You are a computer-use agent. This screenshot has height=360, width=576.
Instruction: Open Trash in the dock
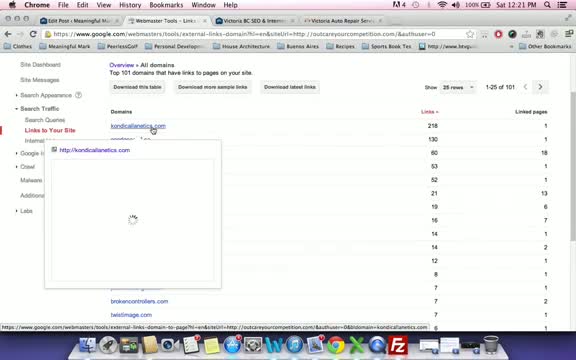(x=491, y=345)
